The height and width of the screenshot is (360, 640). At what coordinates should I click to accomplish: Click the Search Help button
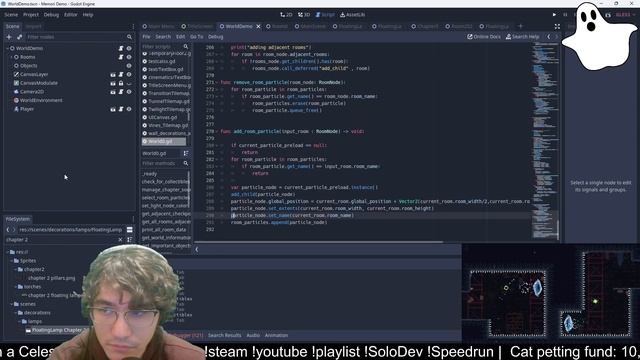[522, 37]
